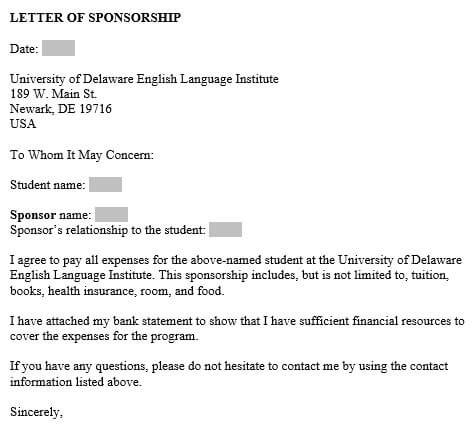Screen dimensions: 475x433
Task: Click the 'bank statement' paragraph text
Action: [237, 328]
